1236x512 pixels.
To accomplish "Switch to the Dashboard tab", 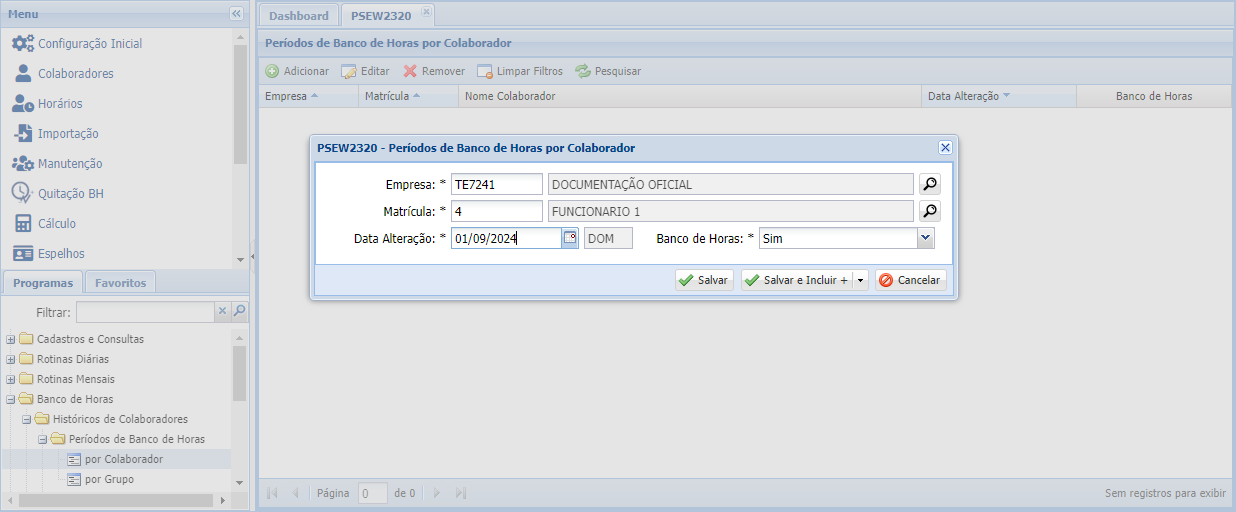I will tap(298, 16).
